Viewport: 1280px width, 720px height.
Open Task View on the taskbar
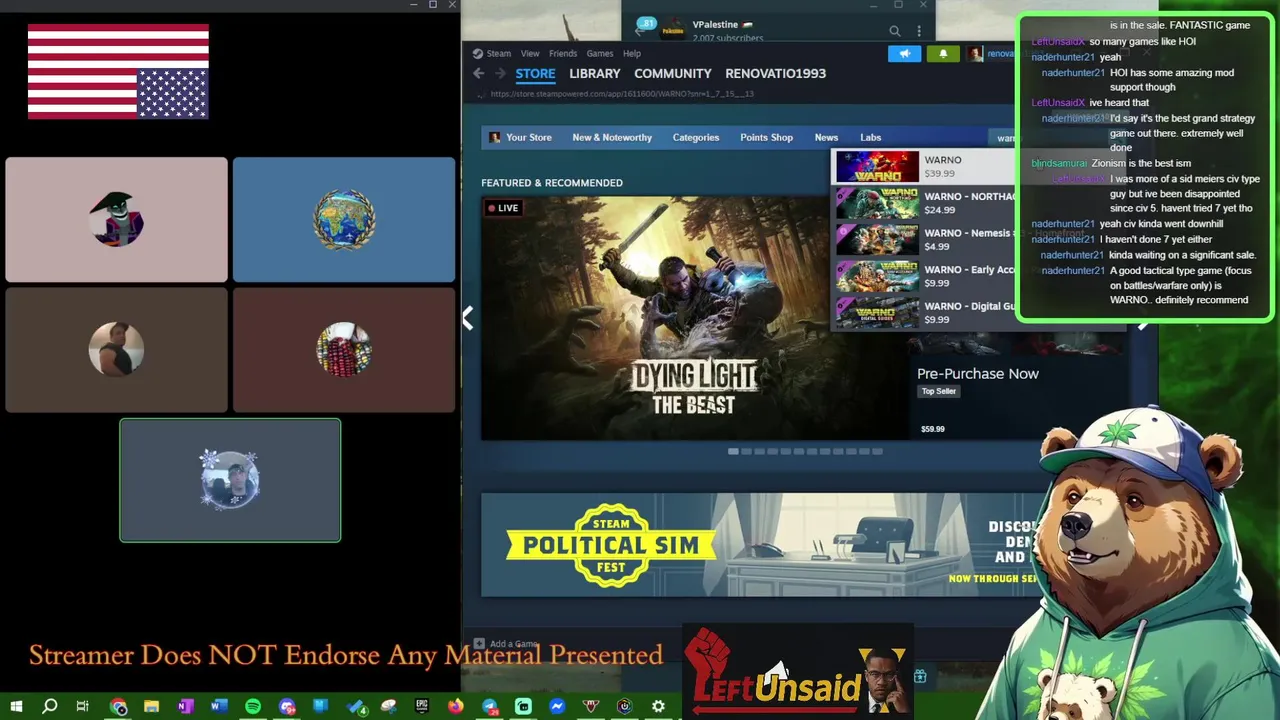point(83,706)
